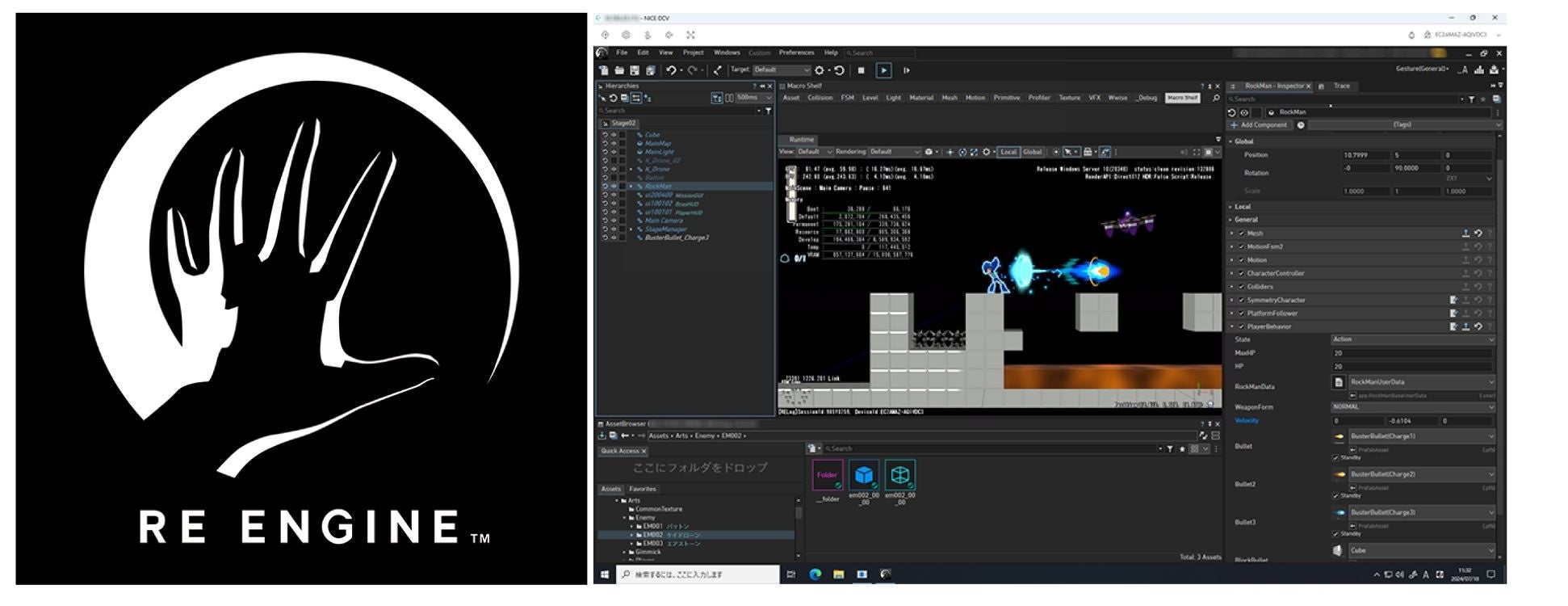Click reset icon on Mesh component row
The height and width of the screenshot is (606, 1568).
(x=1478, y=234)
